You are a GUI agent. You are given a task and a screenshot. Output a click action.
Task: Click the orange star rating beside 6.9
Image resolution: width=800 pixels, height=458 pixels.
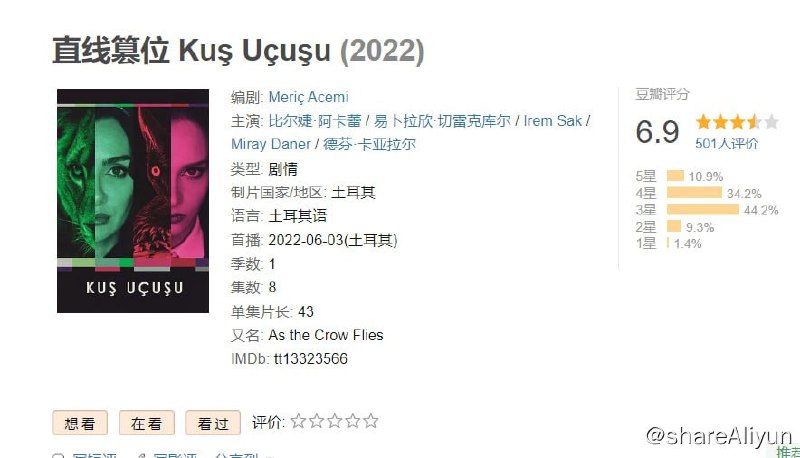point(737,122)
